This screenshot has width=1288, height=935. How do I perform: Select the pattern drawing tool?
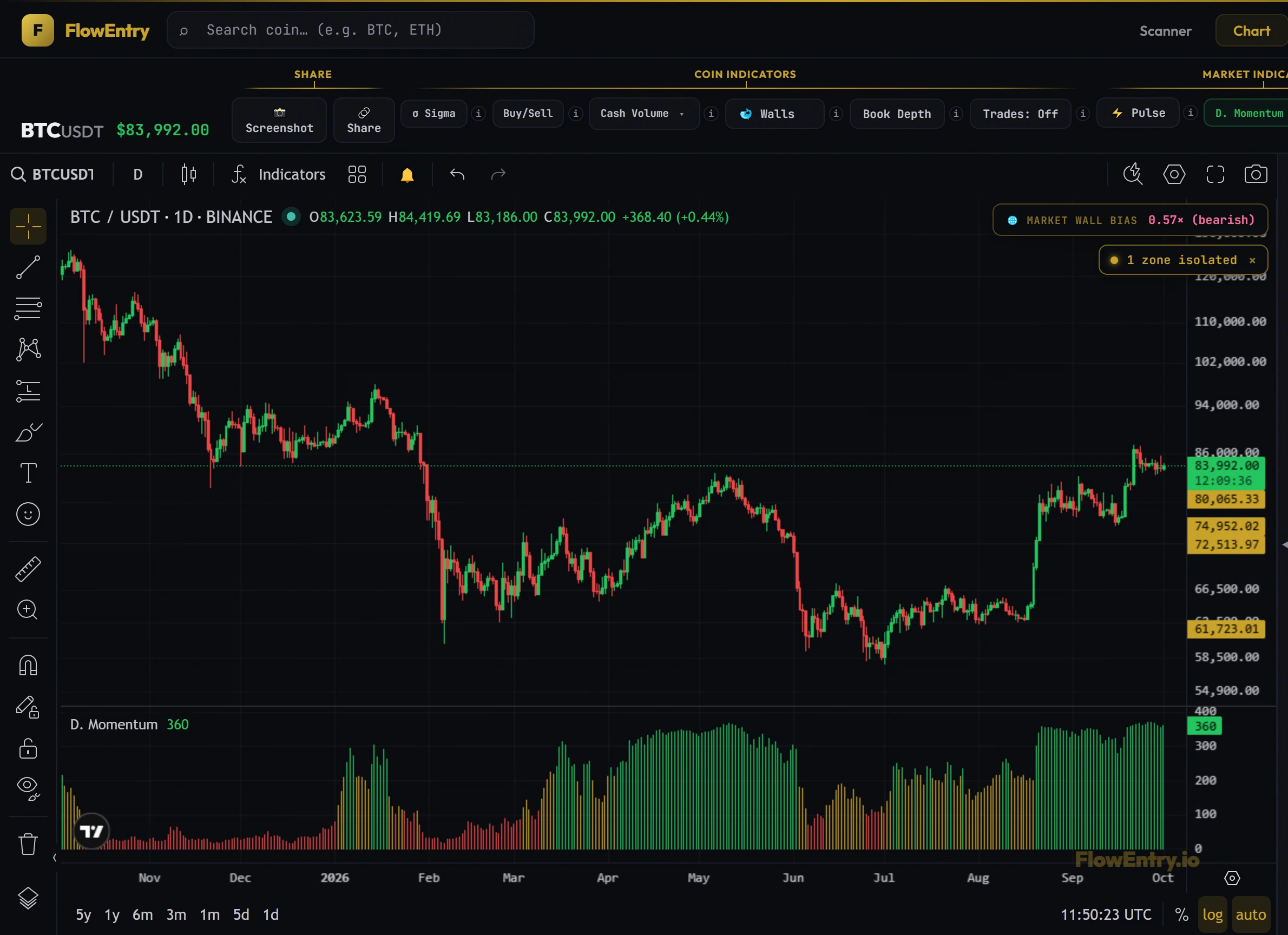pos(28,350)
